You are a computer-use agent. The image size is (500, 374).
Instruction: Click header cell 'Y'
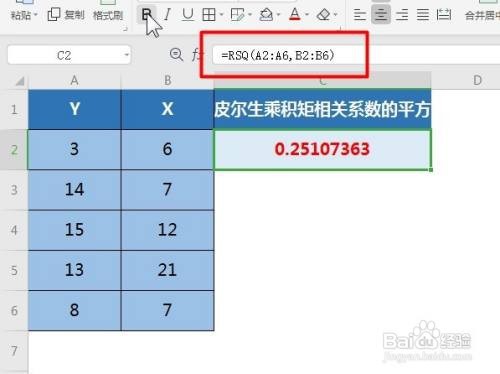[x=75, y=109]
